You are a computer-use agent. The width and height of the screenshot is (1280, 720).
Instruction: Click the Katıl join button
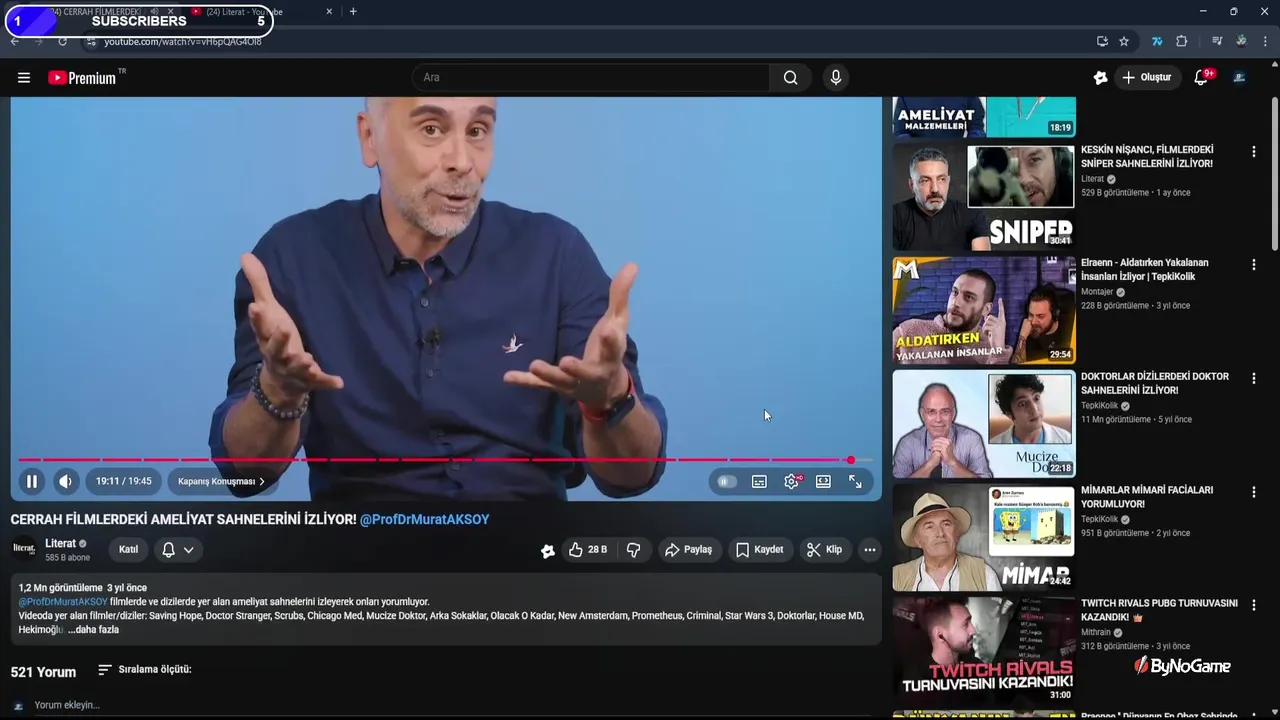pos(128,549)
